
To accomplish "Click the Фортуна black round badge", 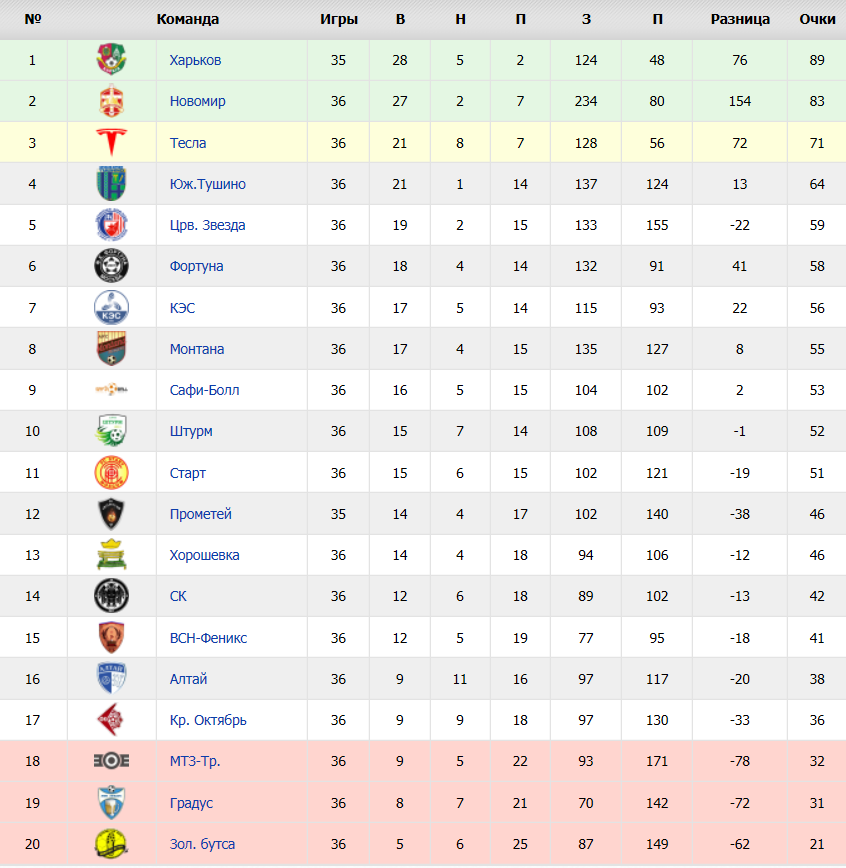I will tap(111, 266).
